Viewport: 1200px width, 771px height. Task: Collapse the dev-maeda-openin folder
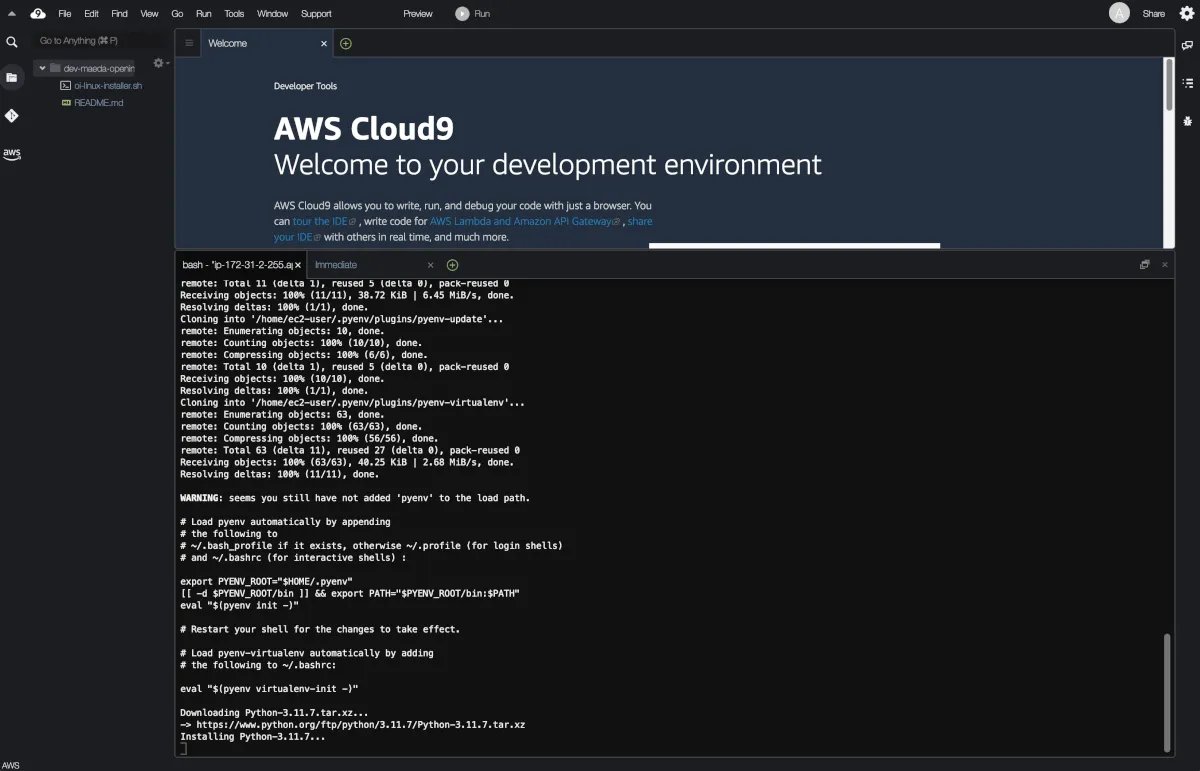(43, 68)
